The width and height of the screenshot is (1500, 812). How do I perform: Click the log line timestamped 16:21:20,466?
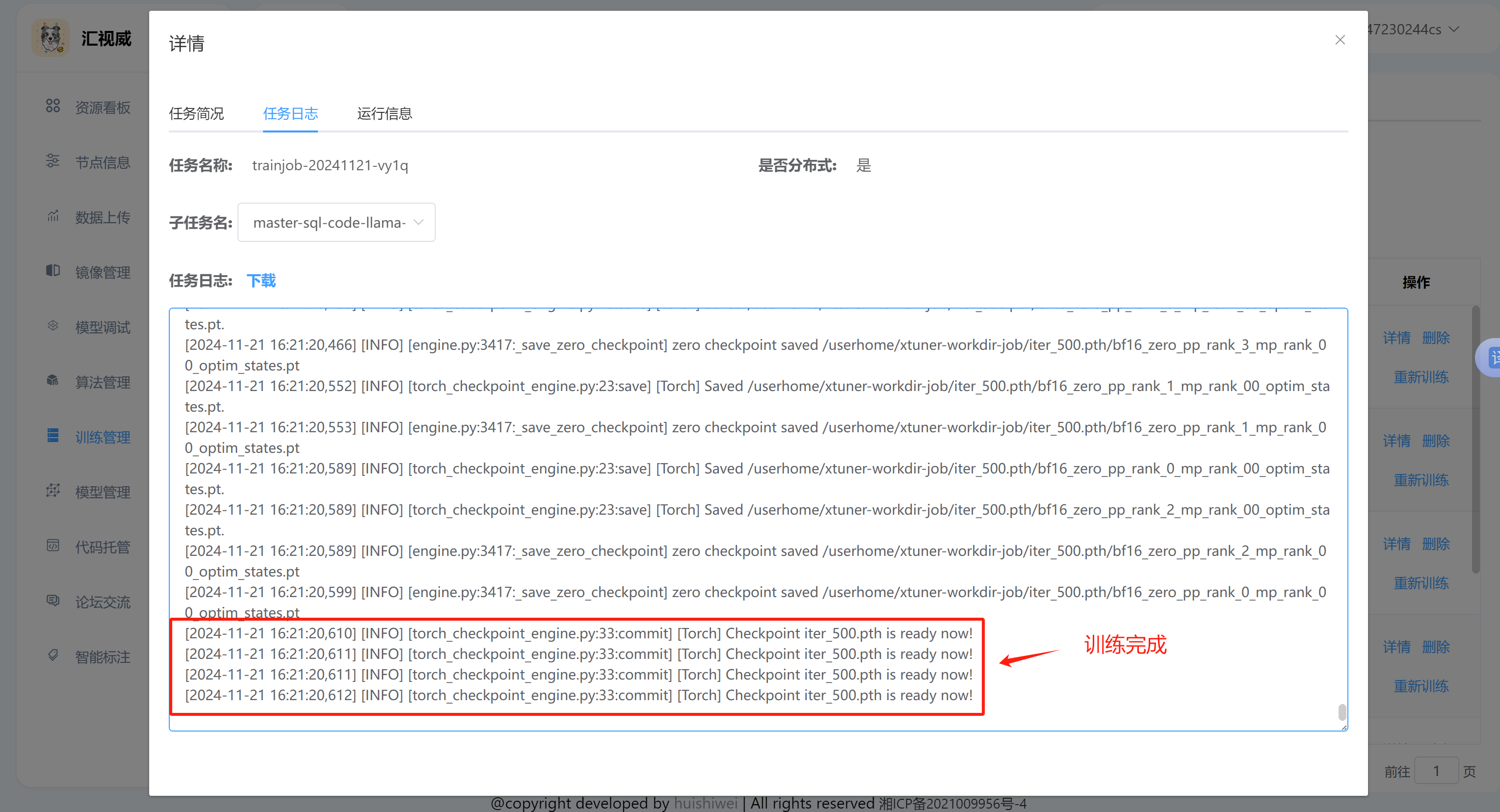point(756,355)
